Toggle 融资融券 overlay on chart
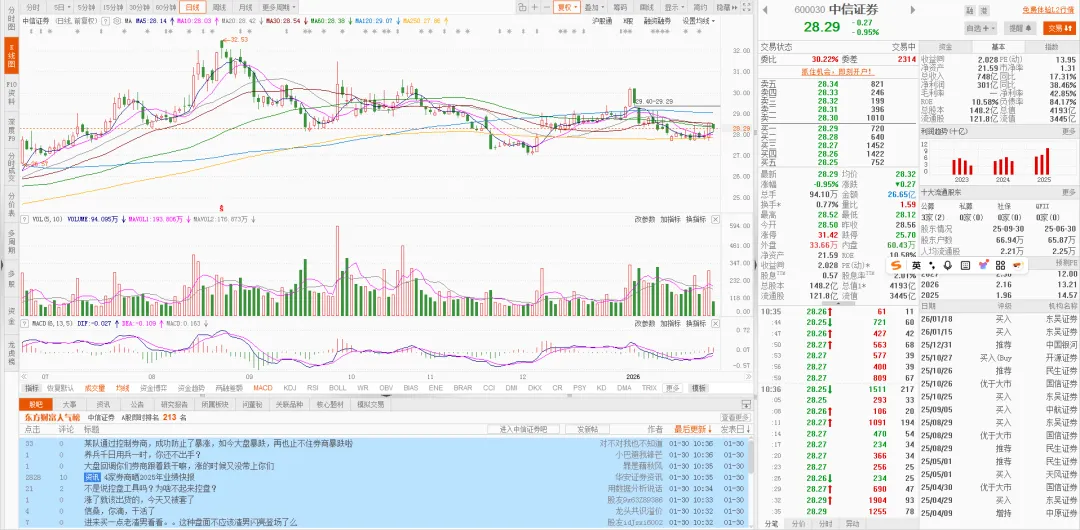 [x=657, y=21]
